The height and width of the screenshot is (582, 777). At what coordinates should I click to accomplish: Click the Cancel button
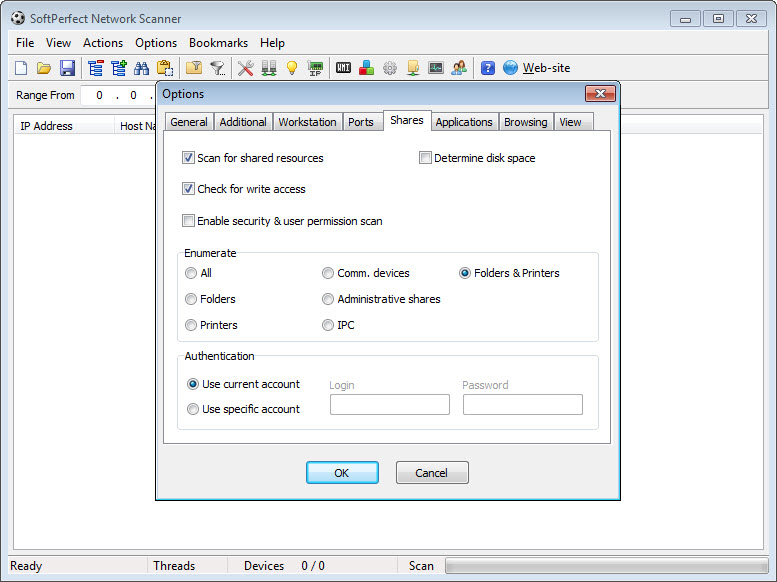tap(432, 473)
